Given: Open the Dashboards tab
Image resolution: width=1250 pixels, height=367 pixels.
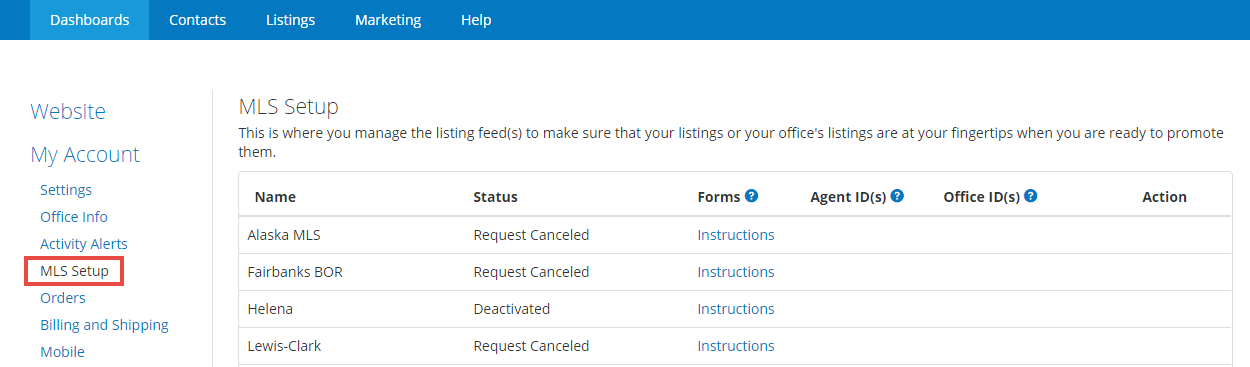Looking at the screenshot, I should (x=89, y=20).
